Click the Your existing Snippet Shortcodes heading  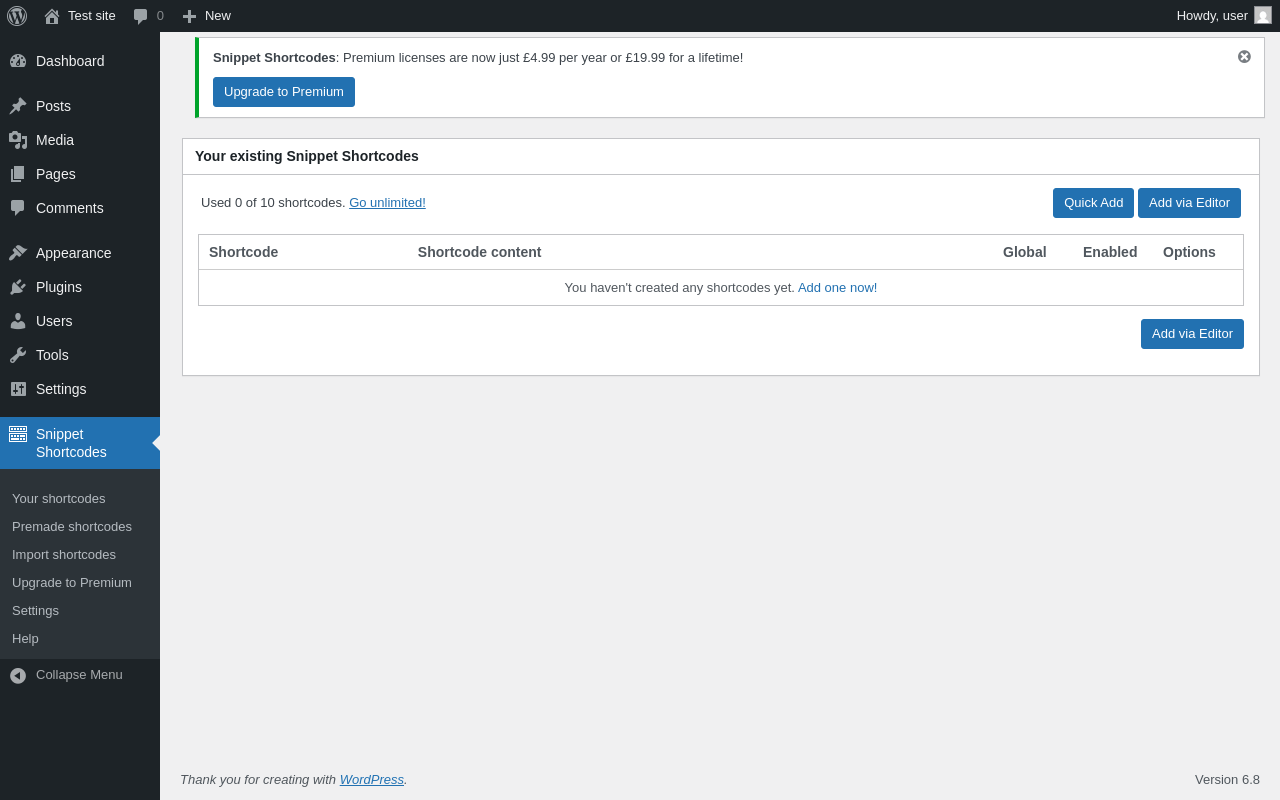tap(307, 156)
